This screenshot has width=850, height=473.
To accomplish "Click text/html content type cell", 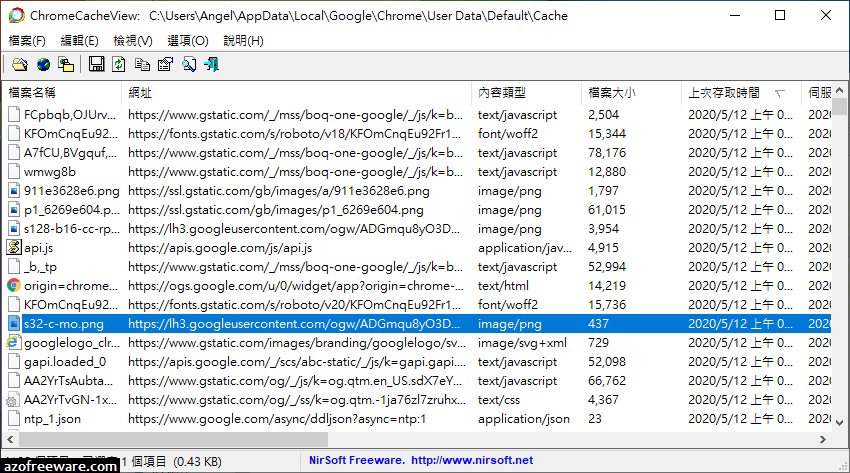I will [503, 286].
